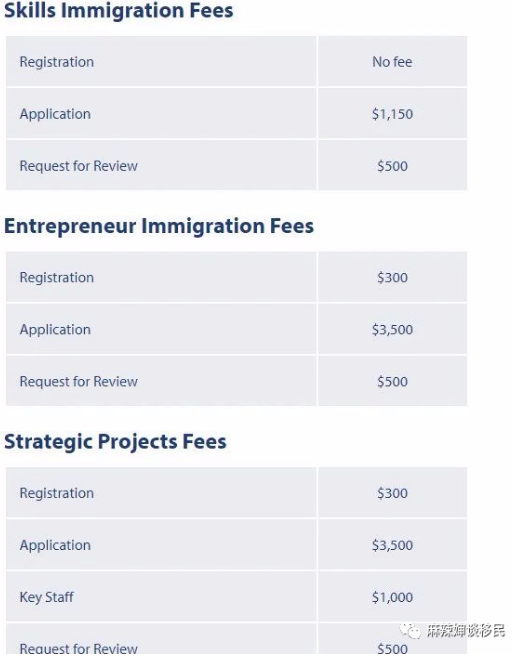513x664 pixels.
Task: Select the Skills Immigration Fees heading
Action: [119, 10]
